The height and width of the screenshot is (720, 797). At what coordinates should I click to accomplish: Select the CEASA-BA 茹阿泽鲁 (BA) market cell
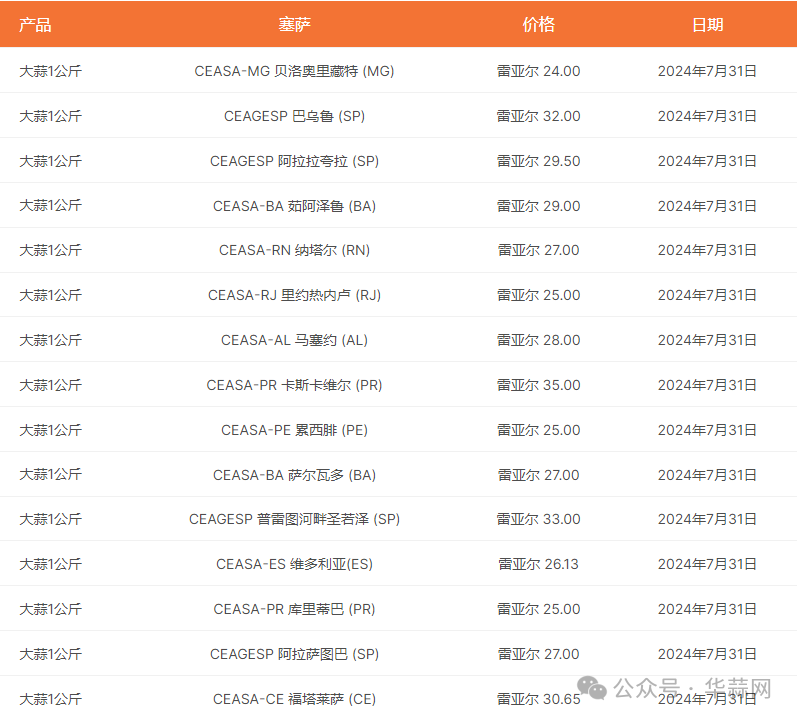coord(294,206)
